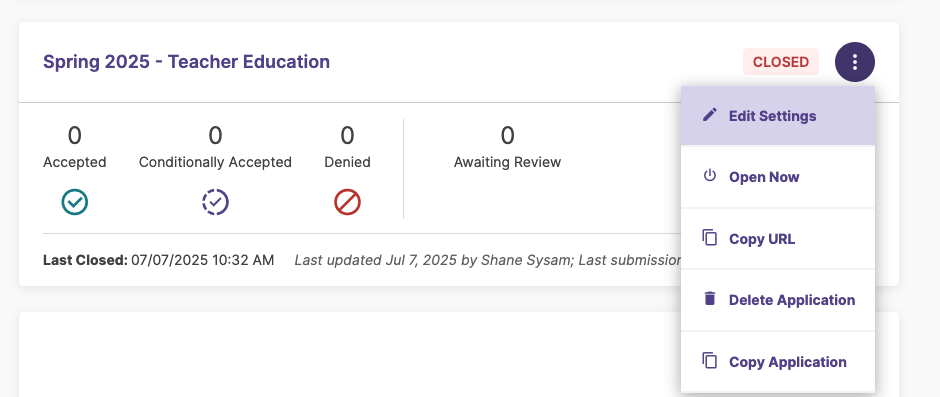Click the copy icon beside Copy URL

coord(710,237)
